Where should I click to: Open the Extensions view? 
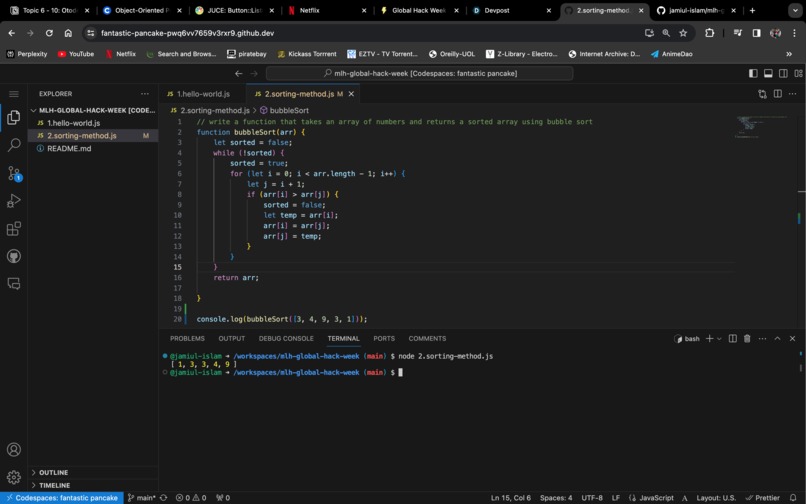tap(14, 228)
